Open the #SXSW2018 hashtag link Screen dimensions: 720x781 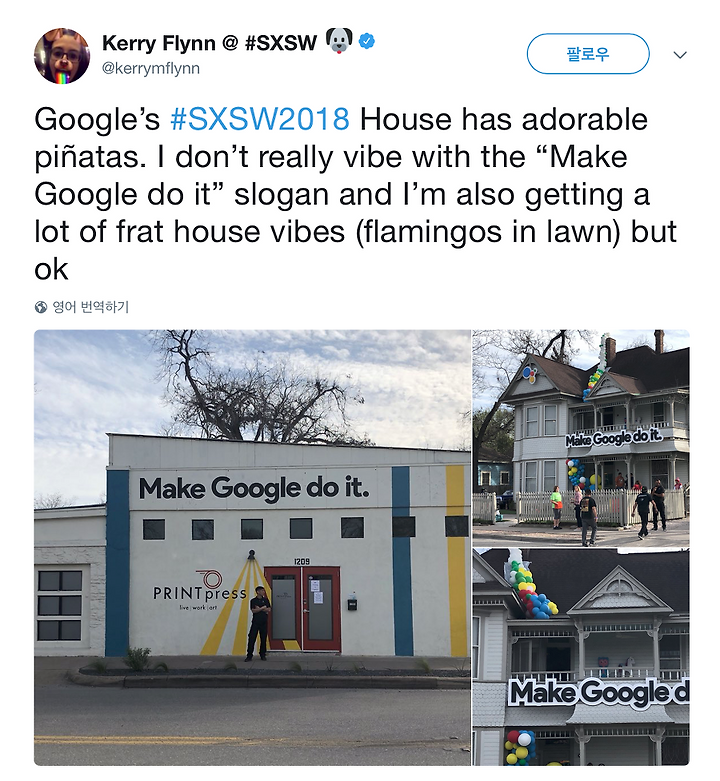260,120
